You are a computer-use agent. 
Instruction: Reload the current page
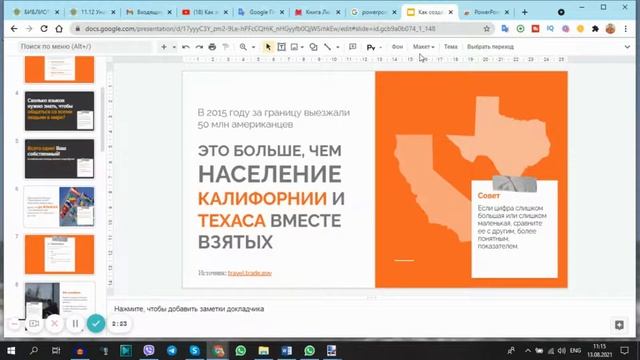coord(44,29)
